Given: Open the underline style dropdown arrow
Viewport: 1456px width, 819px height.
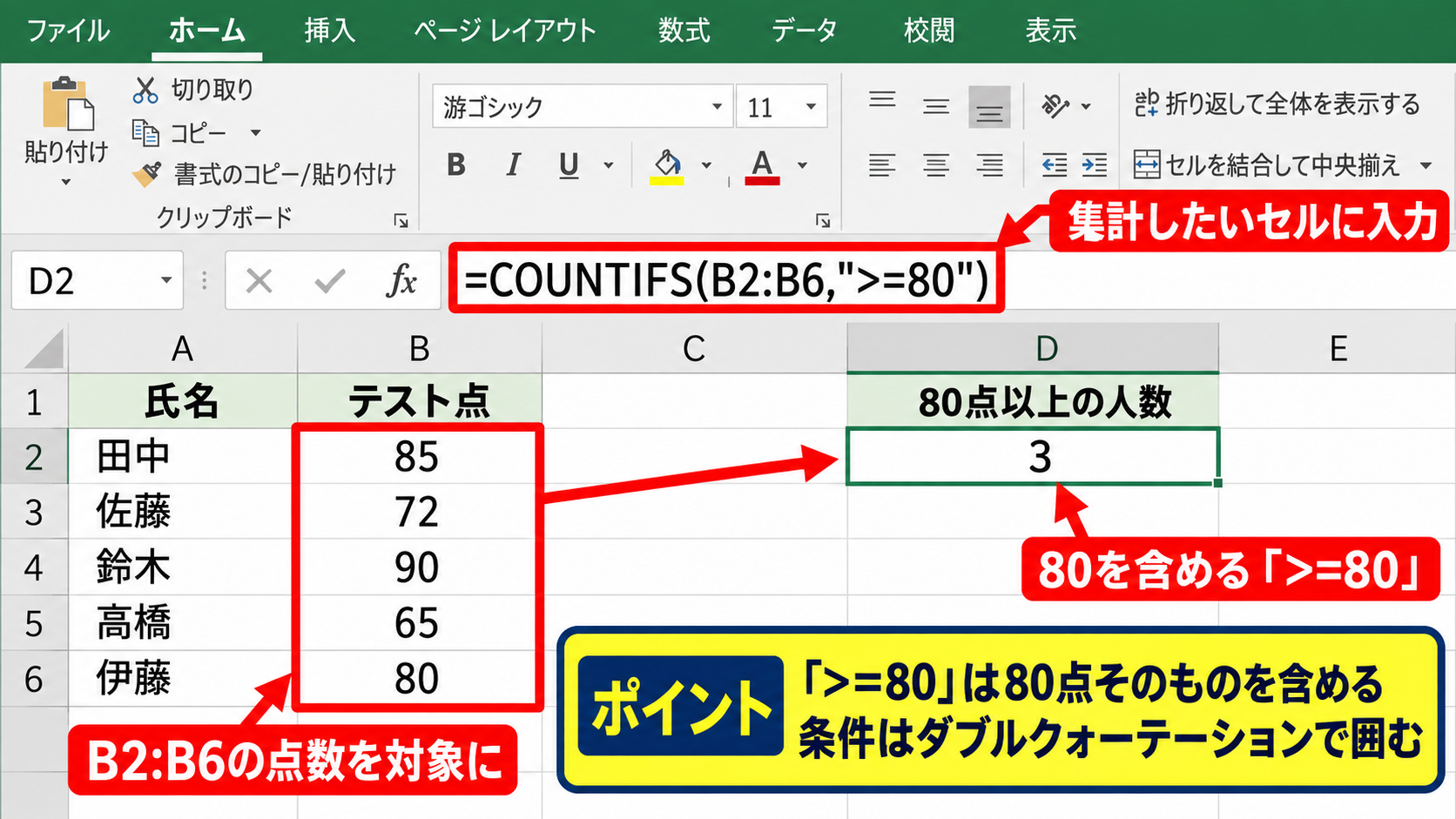Looking at the screenshot, I should [609, 165].
